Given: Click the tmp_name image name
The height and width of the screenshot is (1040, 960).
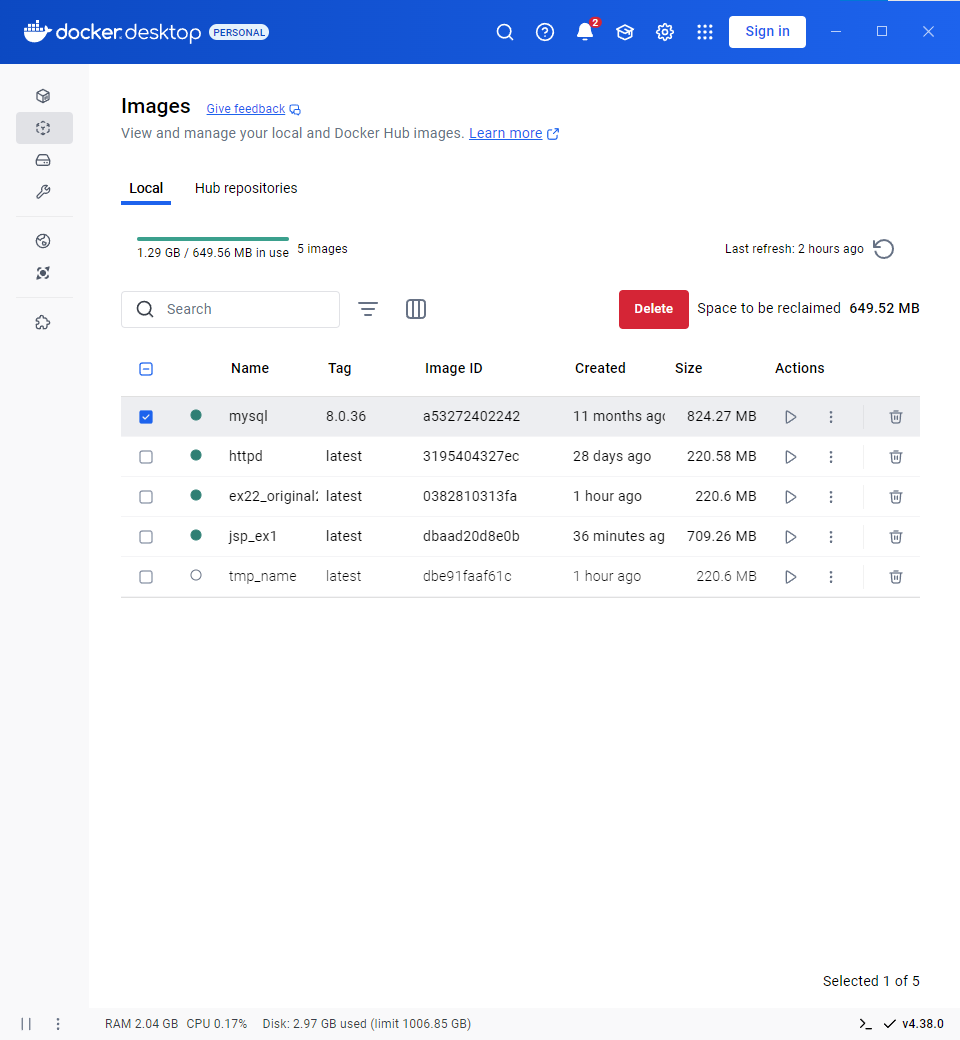Looking at the screenshot, I should (263, 576).
